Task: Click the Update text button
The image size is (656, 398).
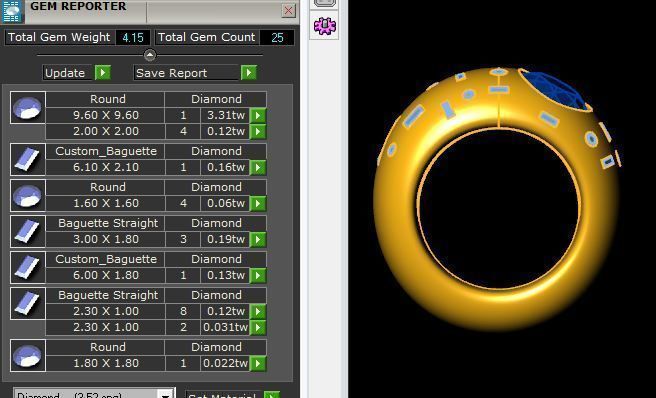Action: tap(68, 73)
